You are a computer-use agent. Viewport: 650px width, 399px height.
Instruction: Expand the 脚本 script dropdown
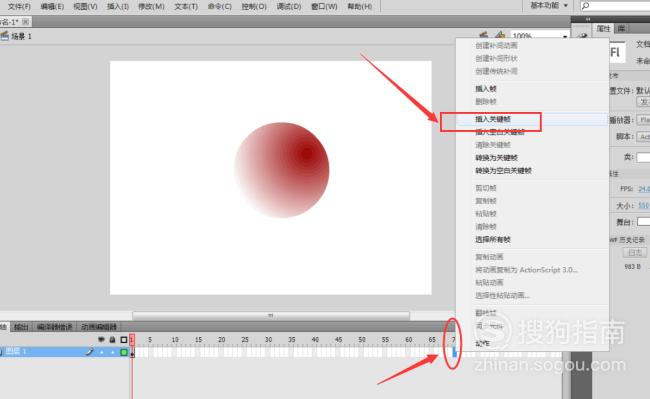(x=643, y=137)
